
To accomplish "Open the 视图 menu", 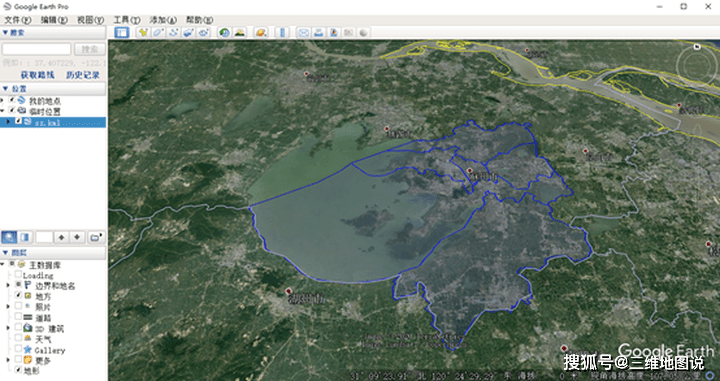I will pos(90,20).
